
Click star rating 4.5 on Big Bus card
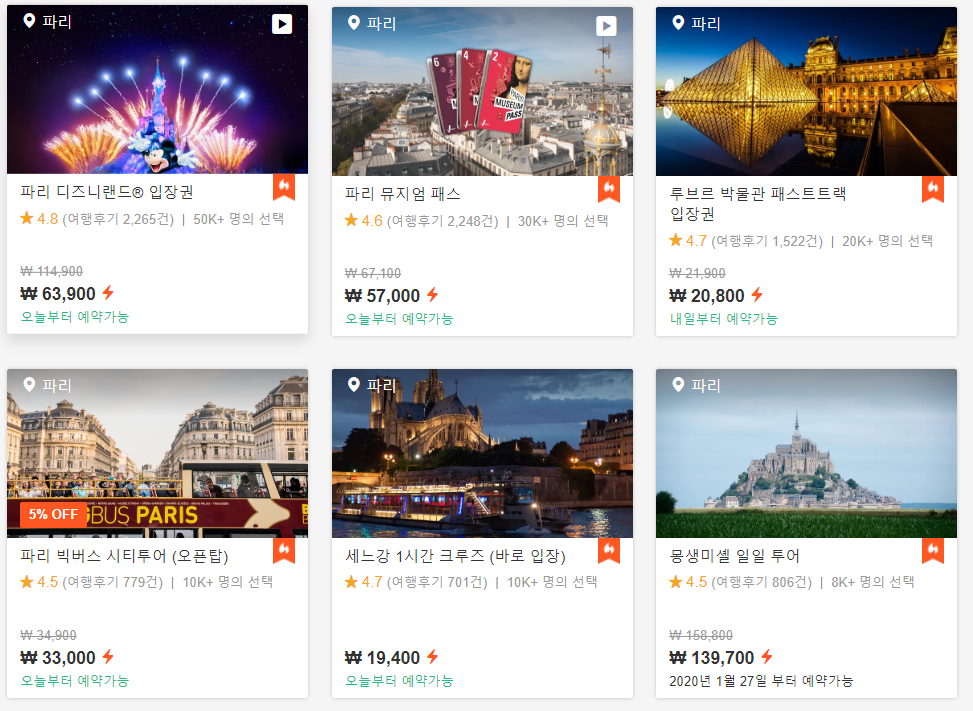click(39, 582)
